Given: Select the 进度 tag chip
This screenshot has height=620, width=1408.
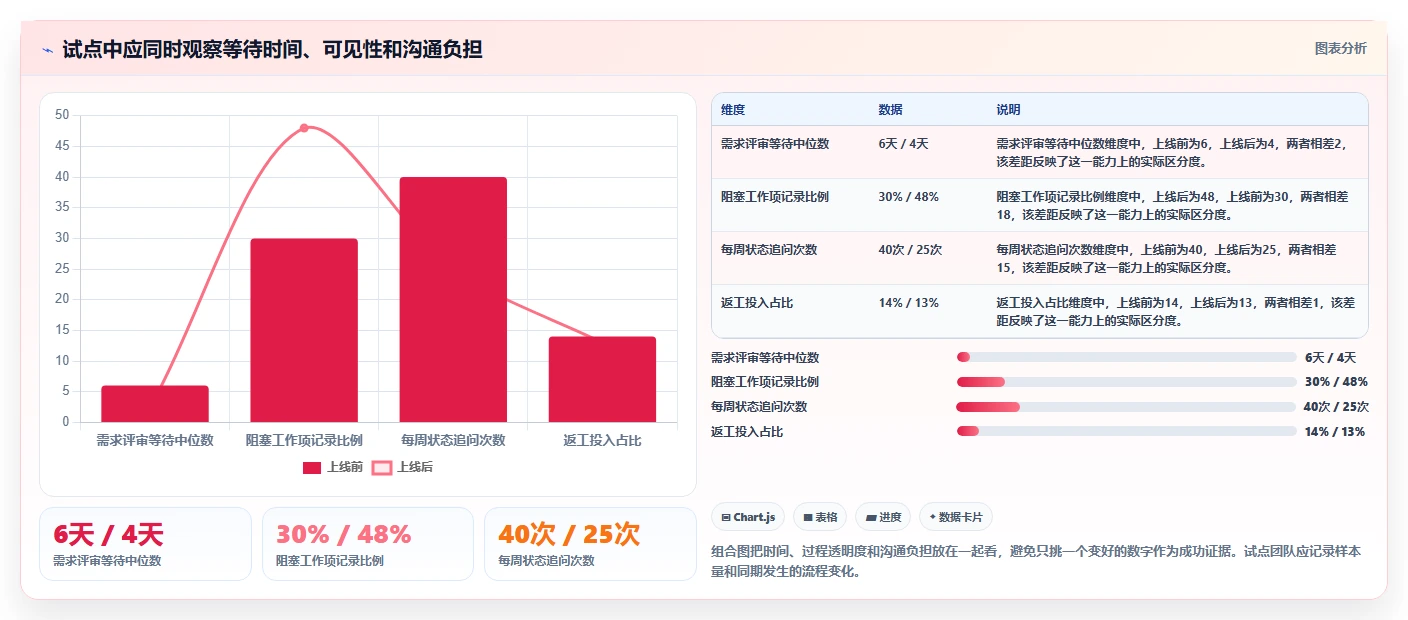Looking at the screenshot, I should click(x=883, y=517).
